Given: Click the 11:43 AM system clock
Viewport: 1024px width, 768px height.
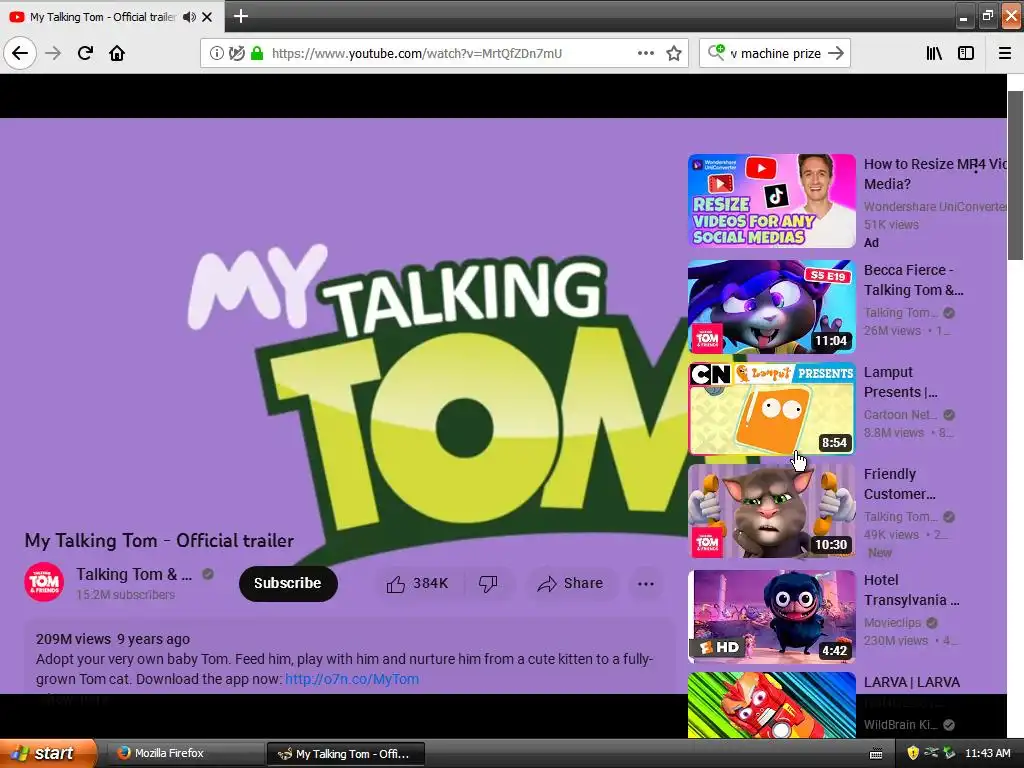Looking at the screenshot, I should [x=988, y=753].
